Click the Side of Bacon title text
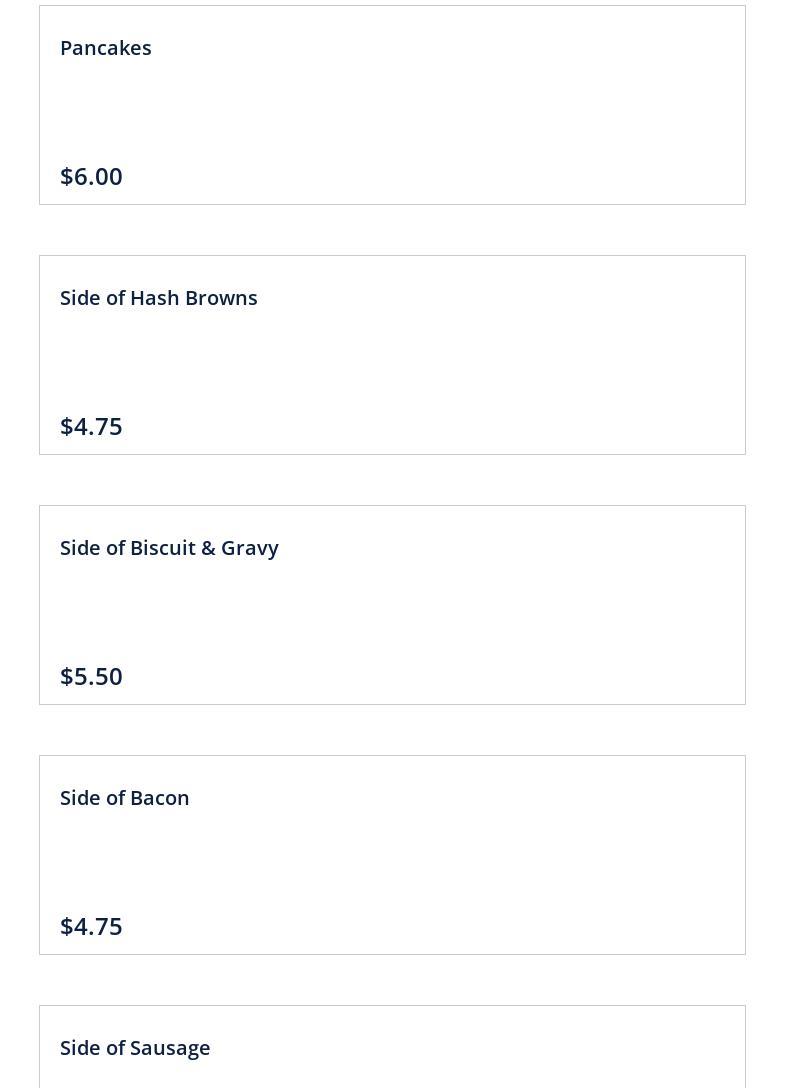Viewport: 785px width, 1088px height. (x=125, y=798)
